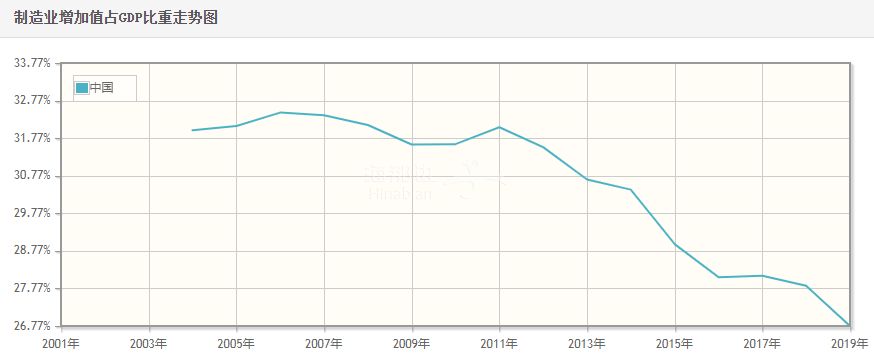Click the Hinabian watermark logo
Viewport: 874px width, 361px height.
(x=435, y=180)
